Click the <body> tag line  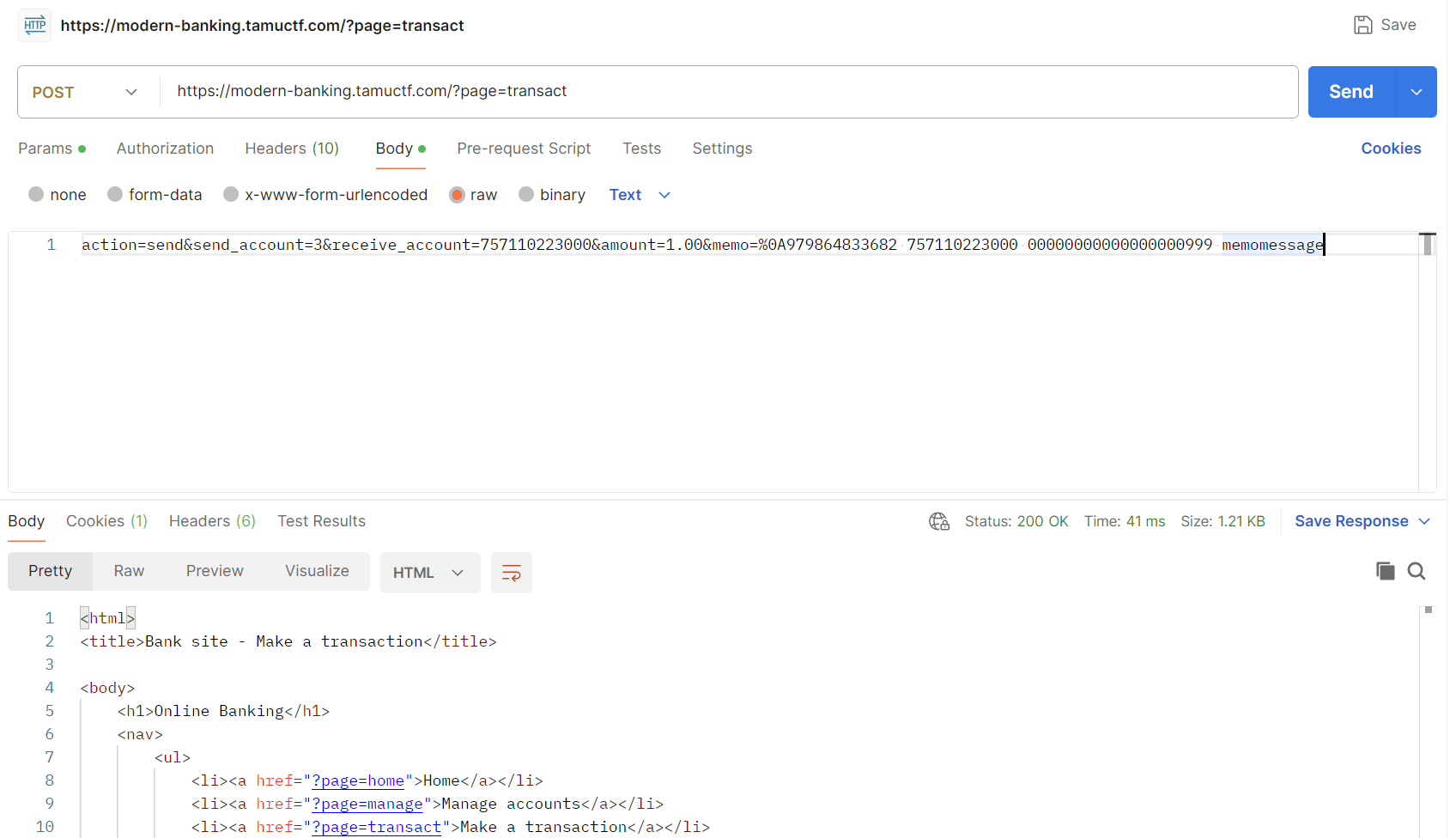pos(107,688)
